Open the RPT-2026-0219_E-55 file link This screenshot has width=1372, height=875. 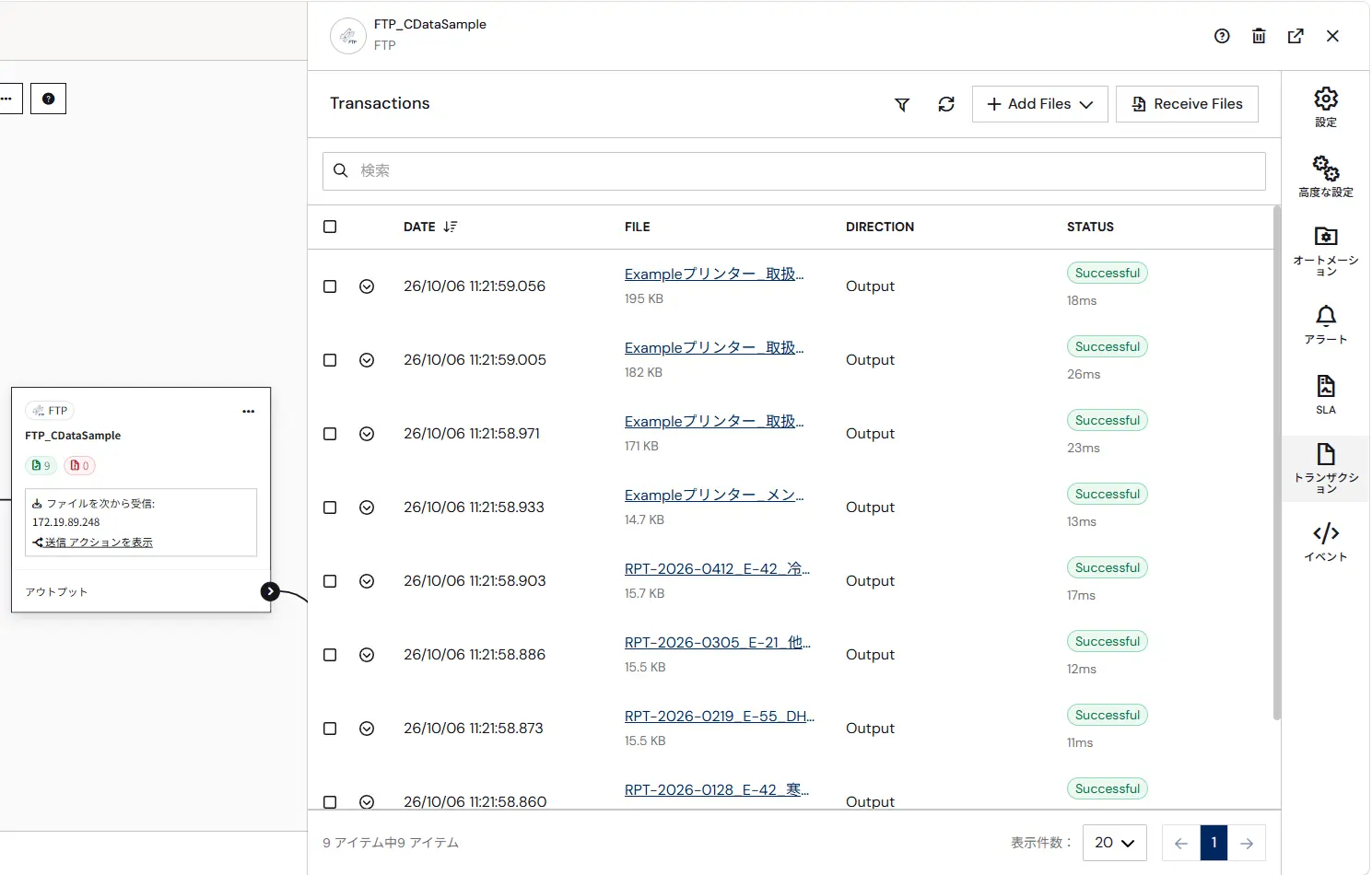point(720,717)
